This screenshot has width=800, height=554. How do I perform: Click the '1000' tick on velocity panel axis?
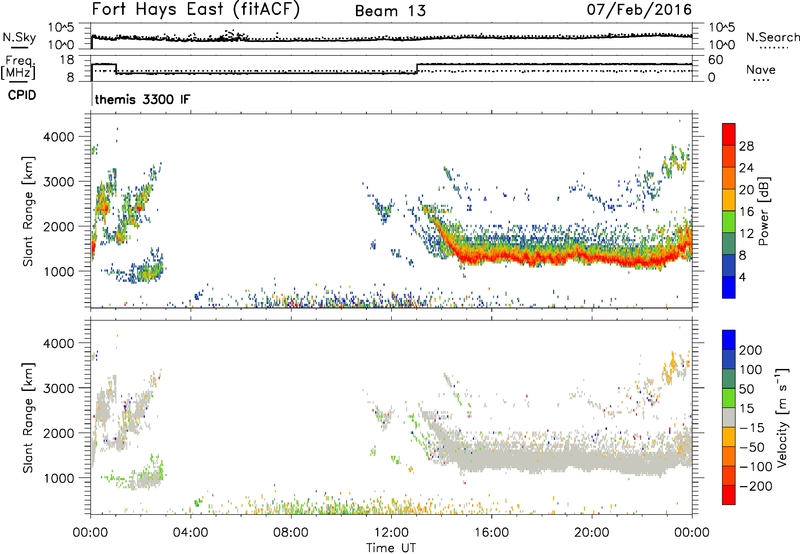pos(58,479)
